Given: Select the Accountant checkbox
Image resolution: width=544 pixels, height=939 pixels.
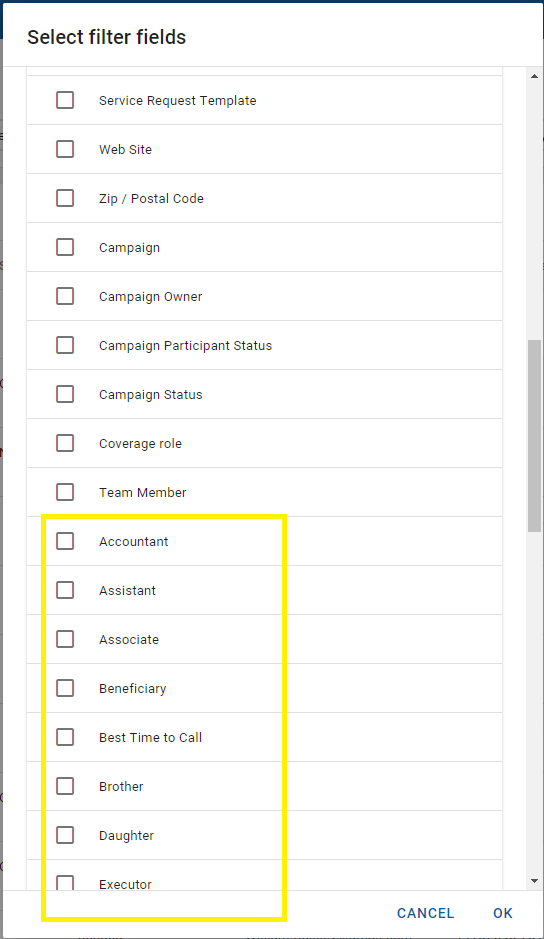Looking at the screenshot, I should [x=65, y=541].
